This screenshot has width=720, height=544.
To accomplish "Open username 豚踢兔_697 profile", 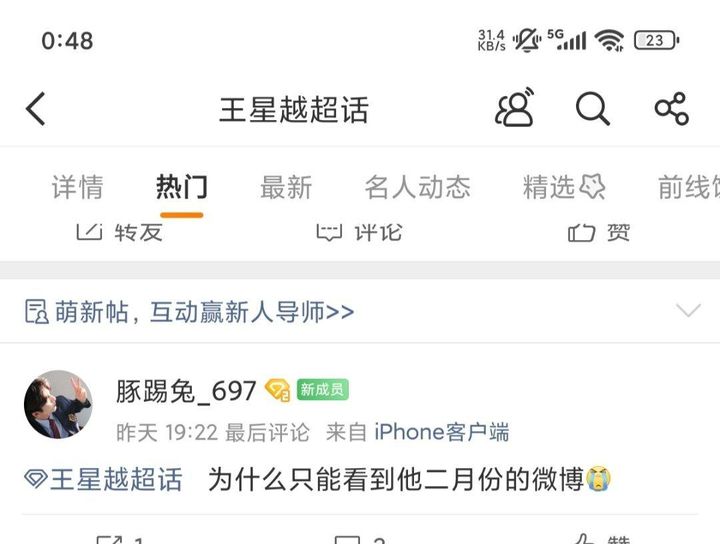I will [186, 391].
